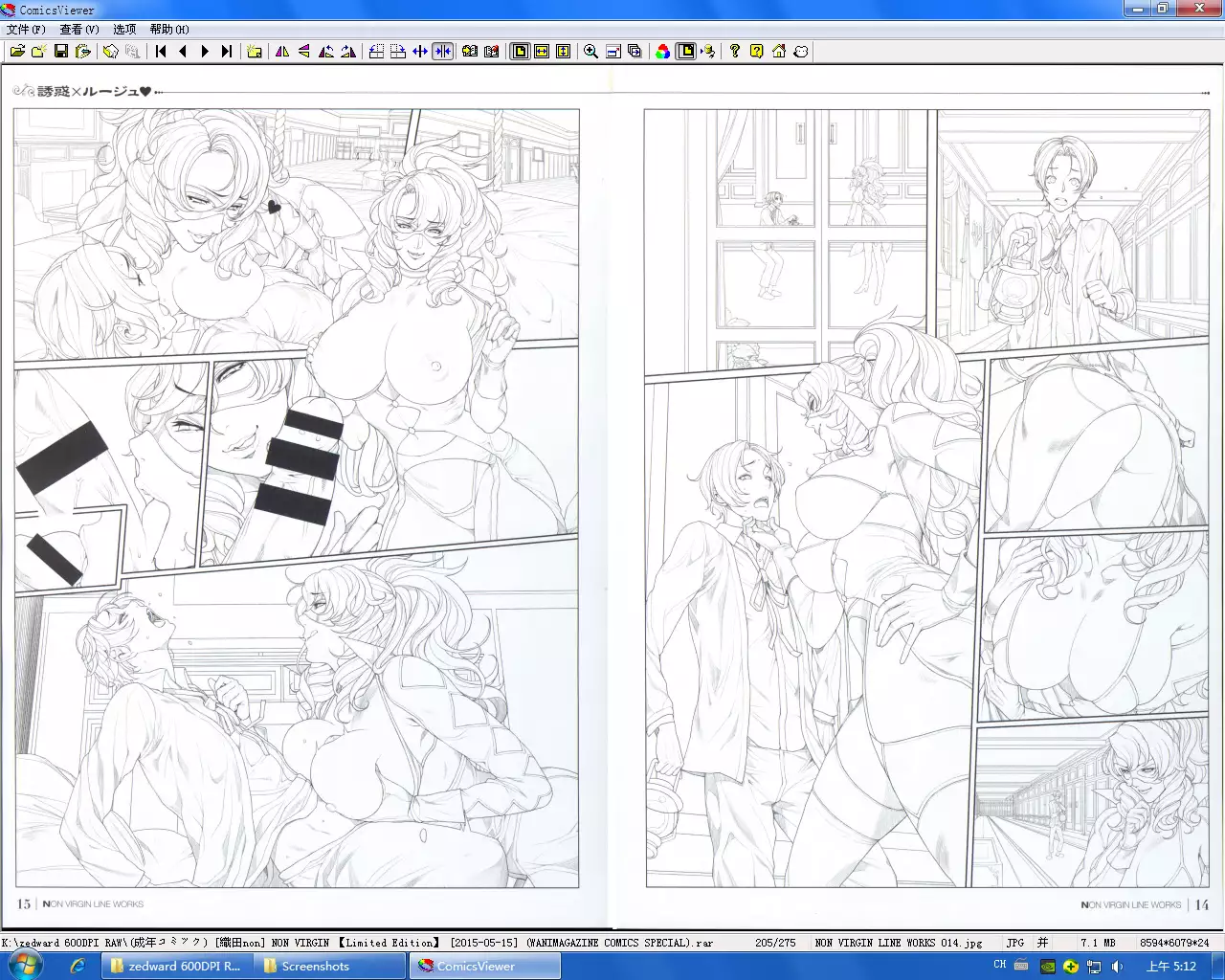Image resolution: width=1225 pixels, height=980 pixels.
Task: Open the 查看(V) menu
Action: (x=79, y=30)
